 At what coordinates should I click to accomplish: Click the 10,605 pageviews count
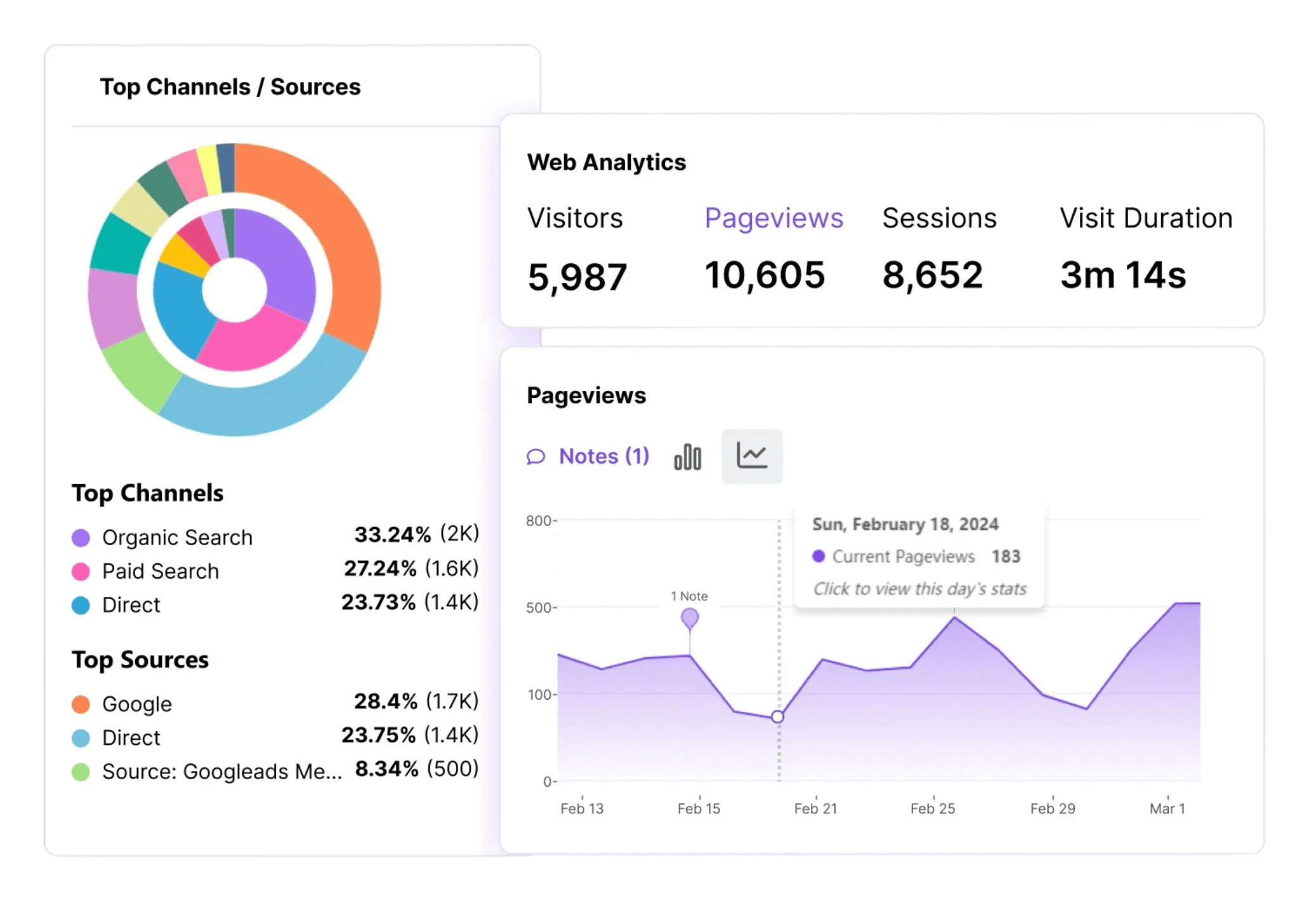pos(765,275)
